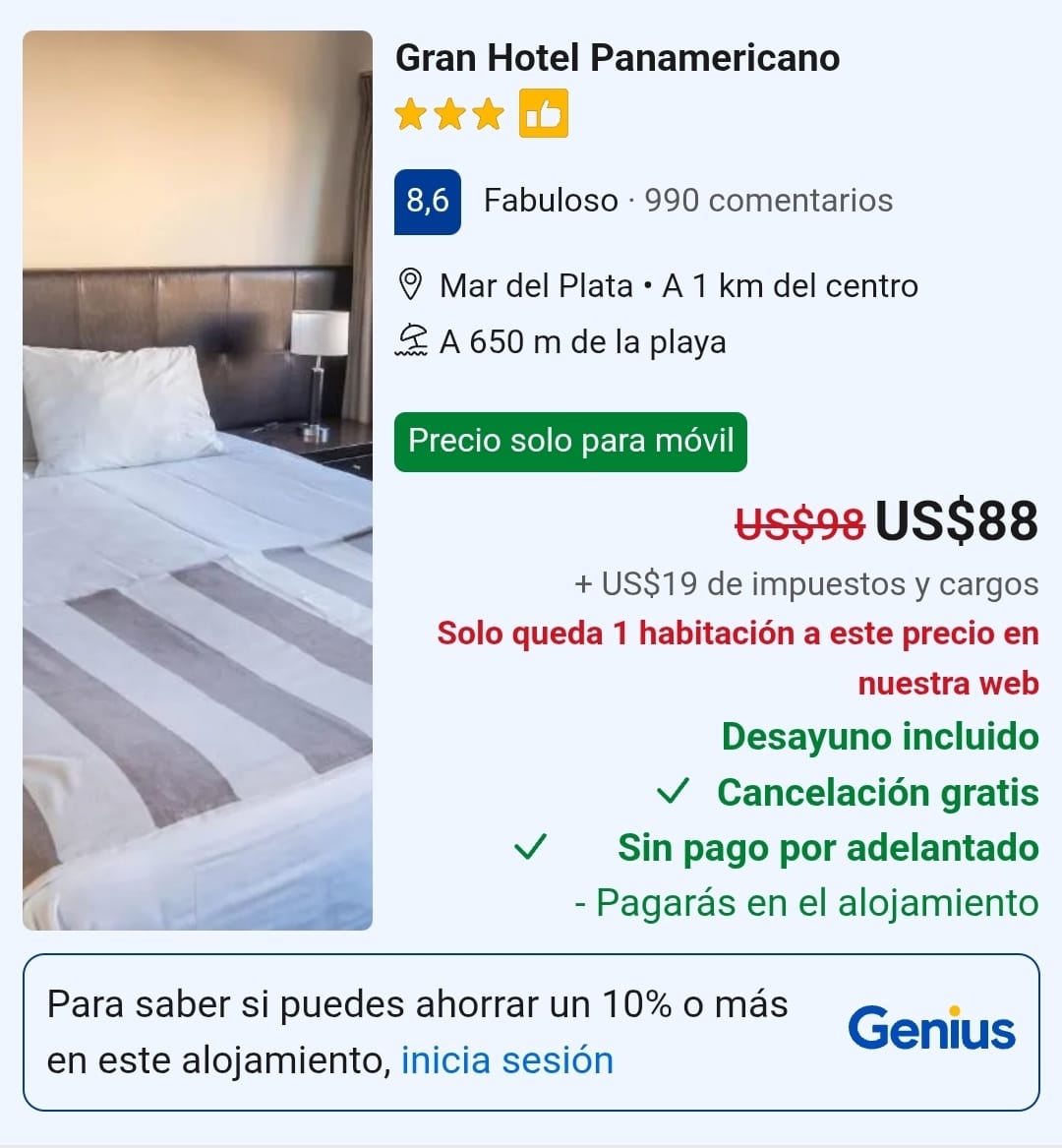Viewport: 1062px width, 1148px height.
Task: Select the Mar del Plata location text
Action: (536, 285)
